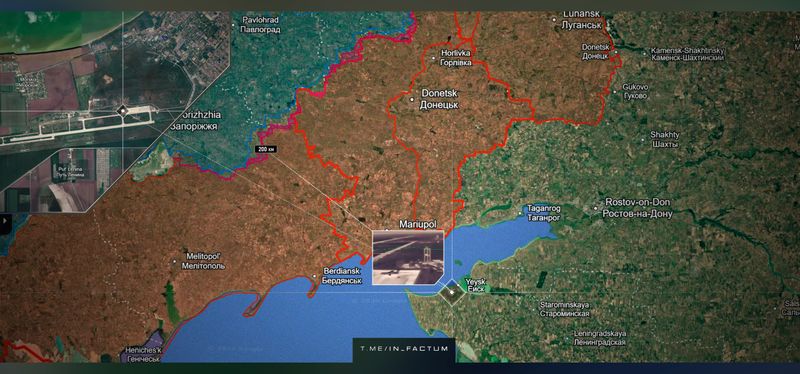Click the 200 км distance label

265,149
